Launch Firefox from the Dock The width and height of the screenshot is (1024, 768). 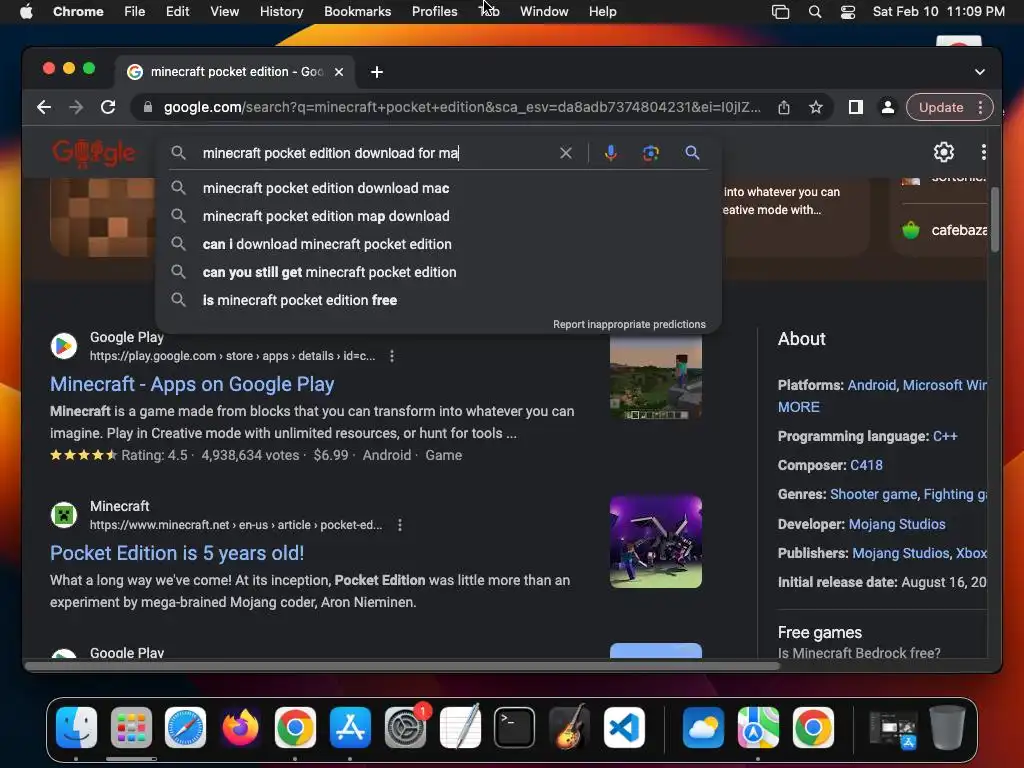pyautogui.click(x=240, y=727)
